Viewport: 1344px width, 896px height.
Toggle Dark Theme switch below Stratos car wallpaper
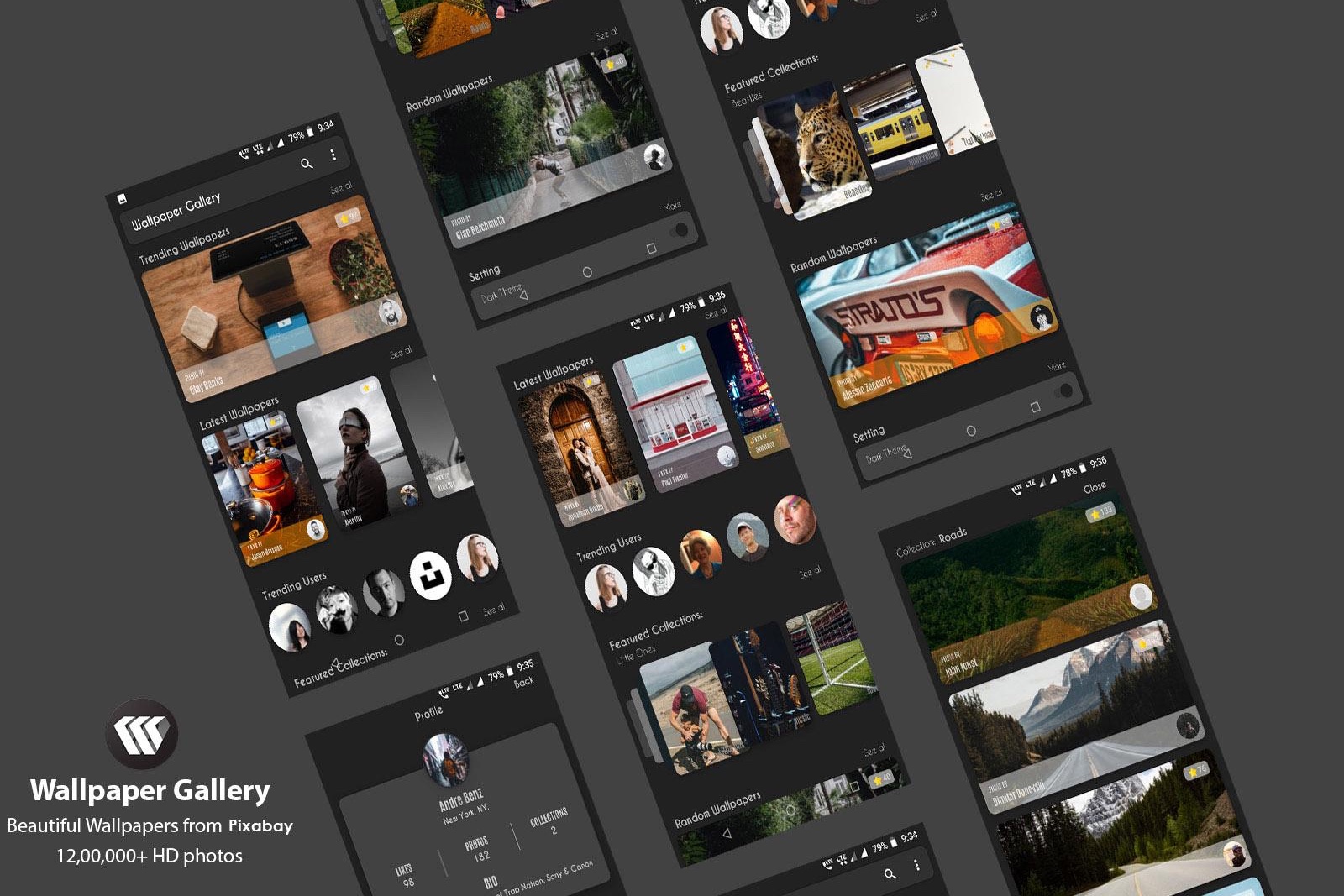tap(1064, 391)
